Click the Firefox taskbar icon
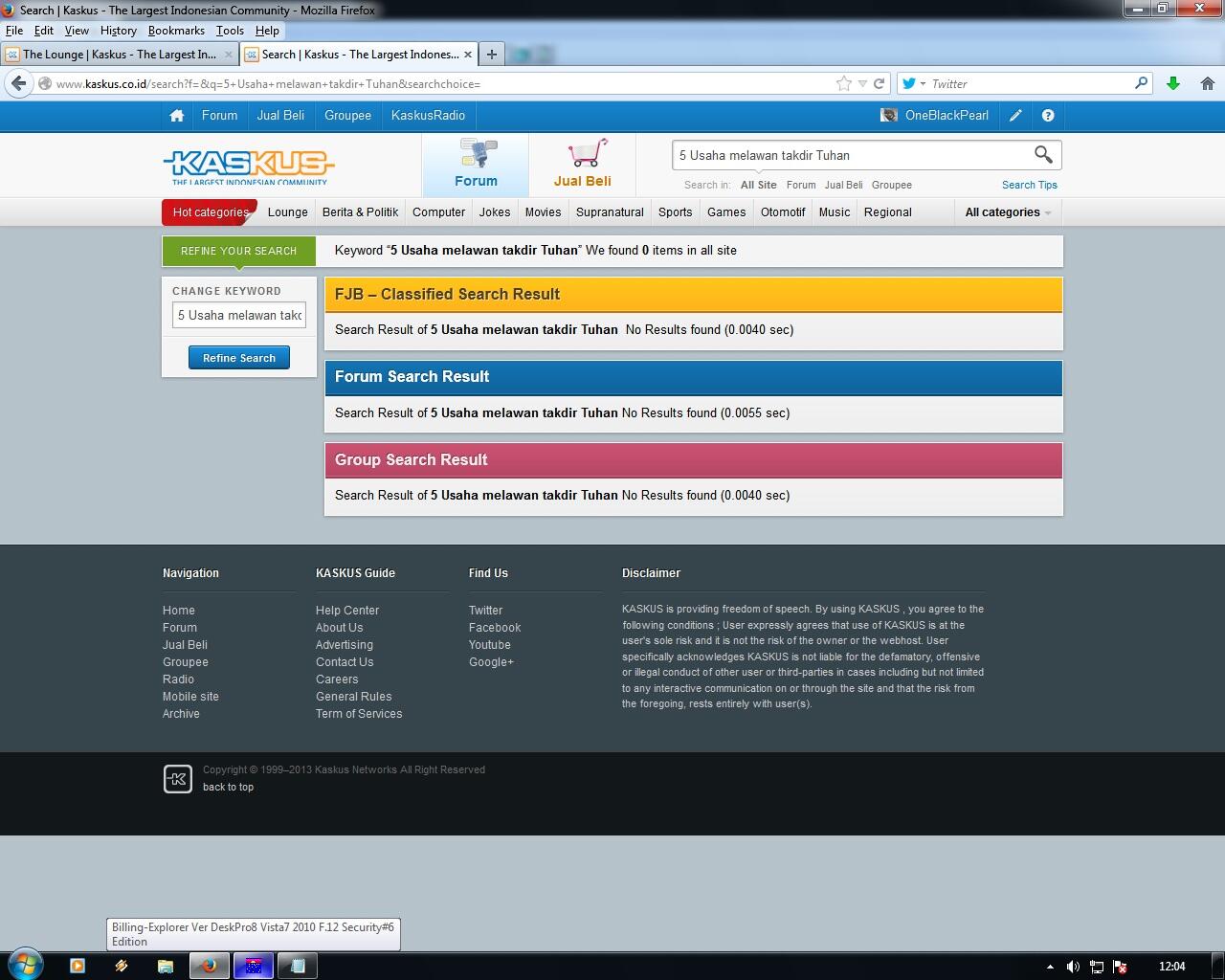The image size is (1225, 980). click(x=210, y=966)
